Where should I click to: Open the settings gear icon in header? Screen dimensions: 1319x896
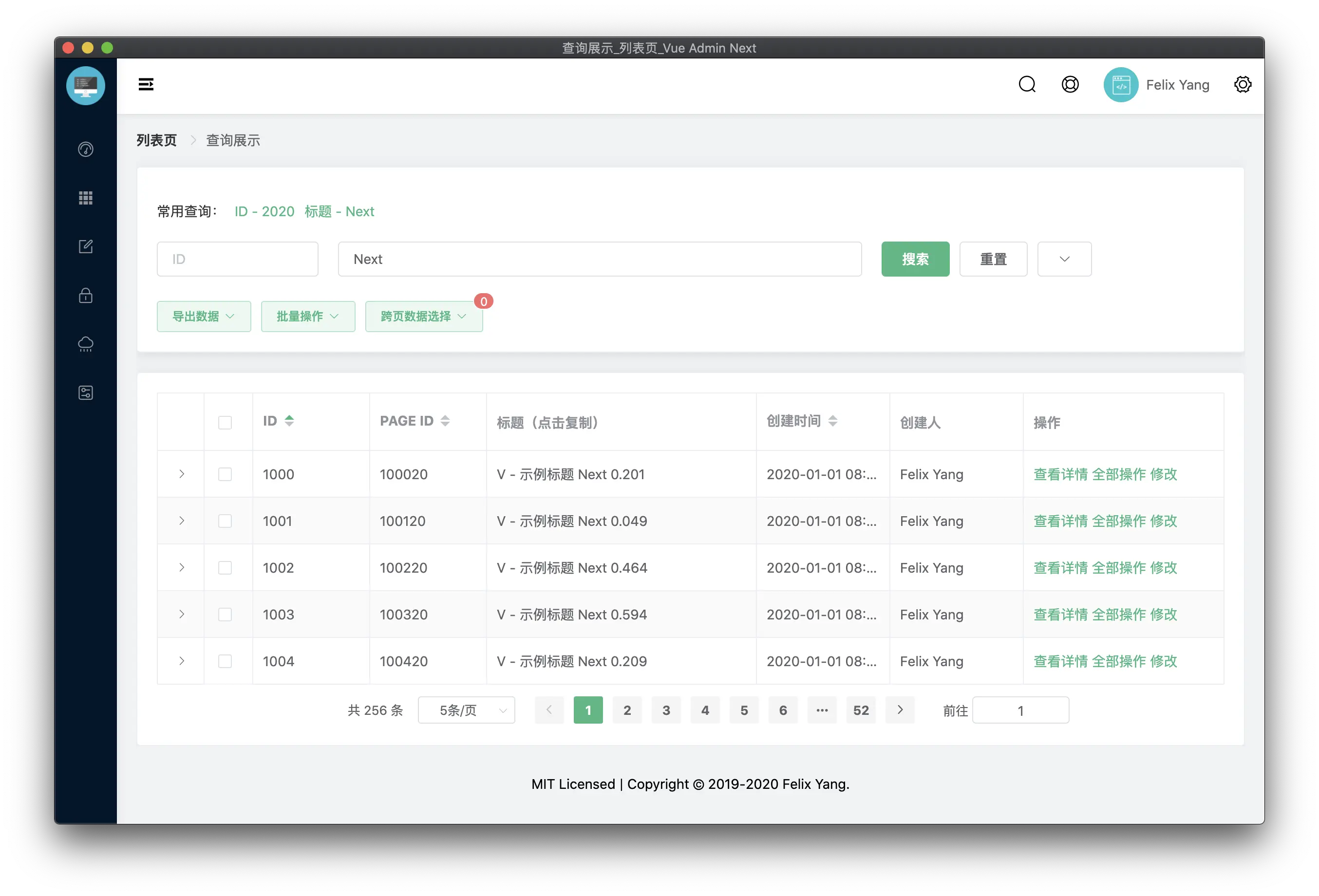[1243, 85]
